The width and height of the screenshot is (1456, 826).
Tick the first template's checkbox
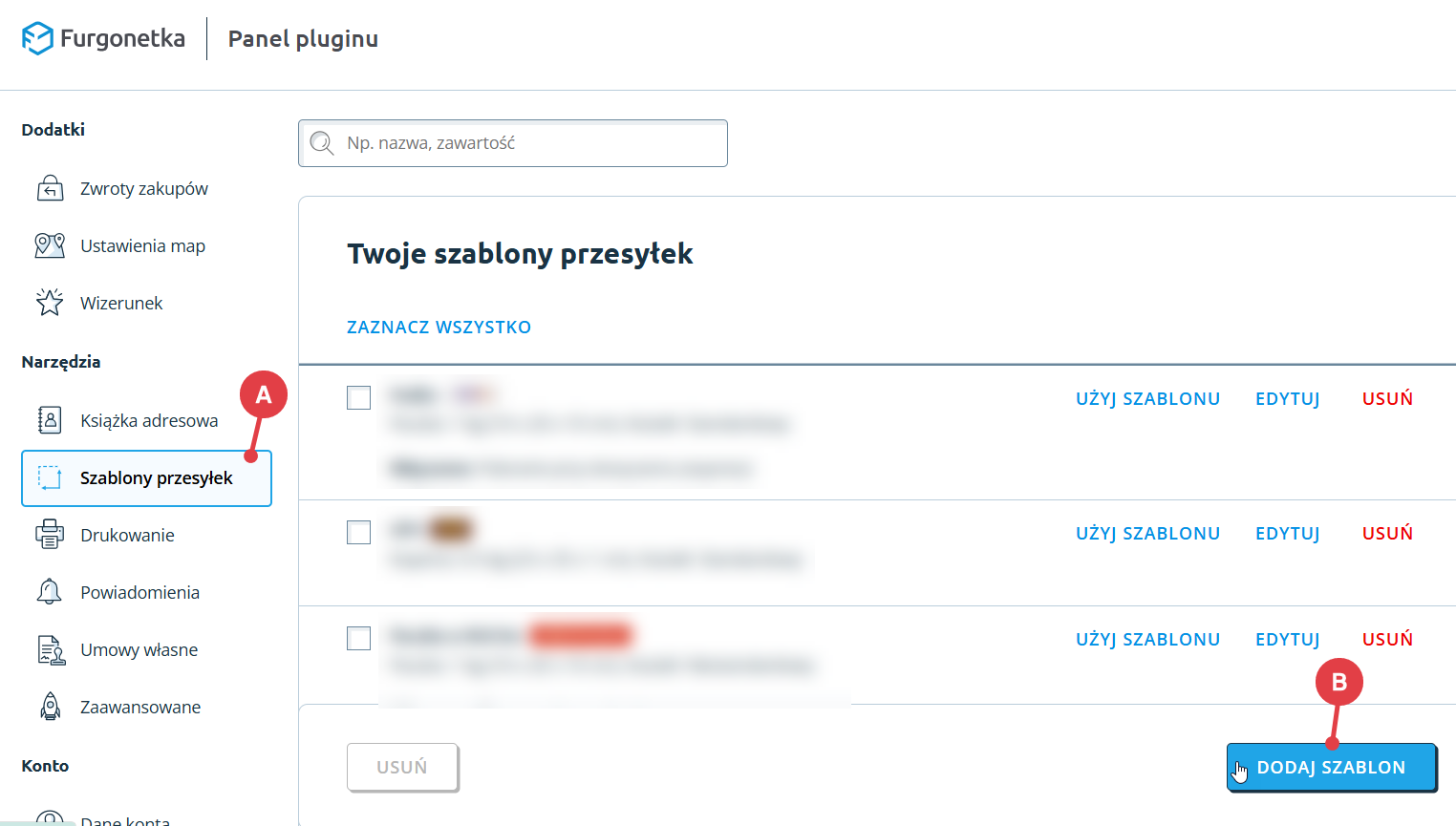point(358,397)
